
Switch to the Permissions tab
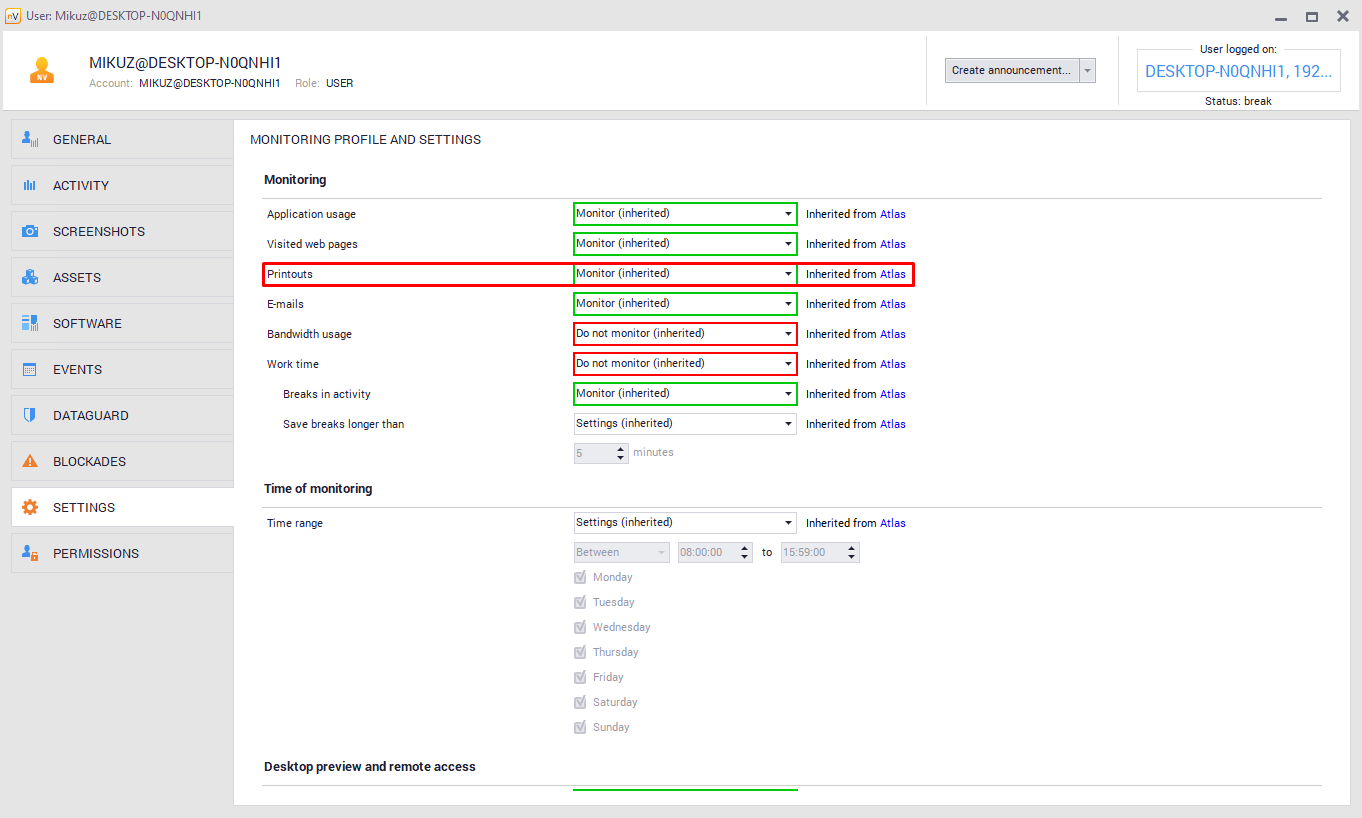coord(95,553)
